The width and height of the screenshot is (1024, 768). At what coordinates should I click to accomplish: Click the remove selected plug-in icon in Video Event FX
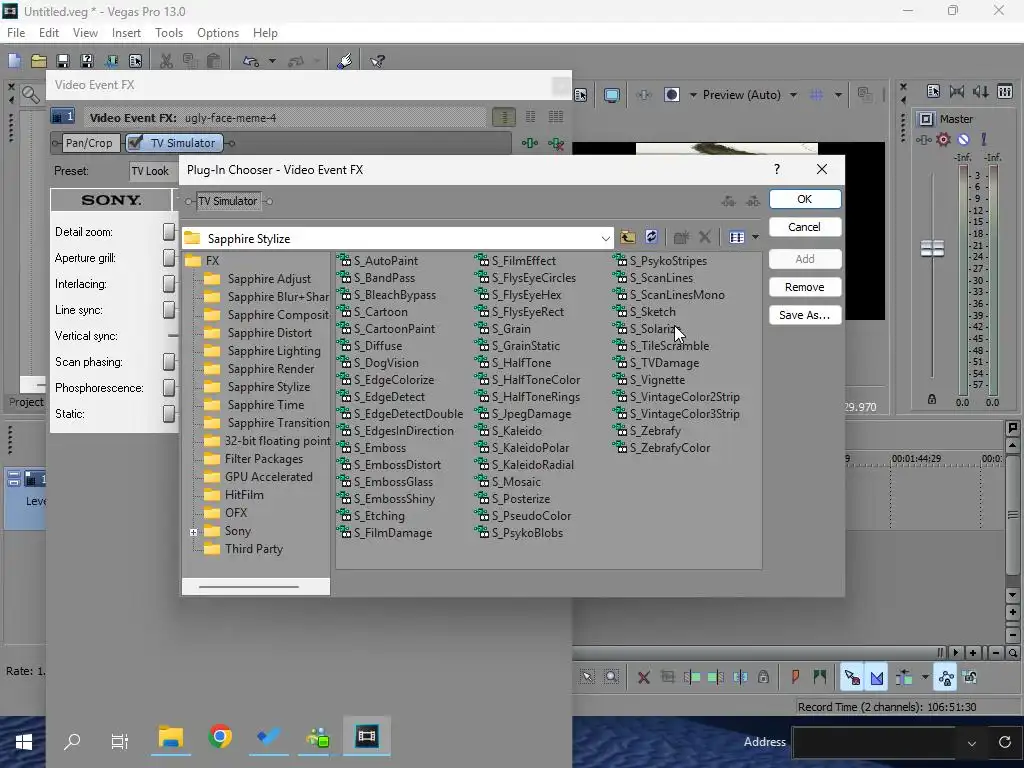pyautogui.click(x=556, y=143)
